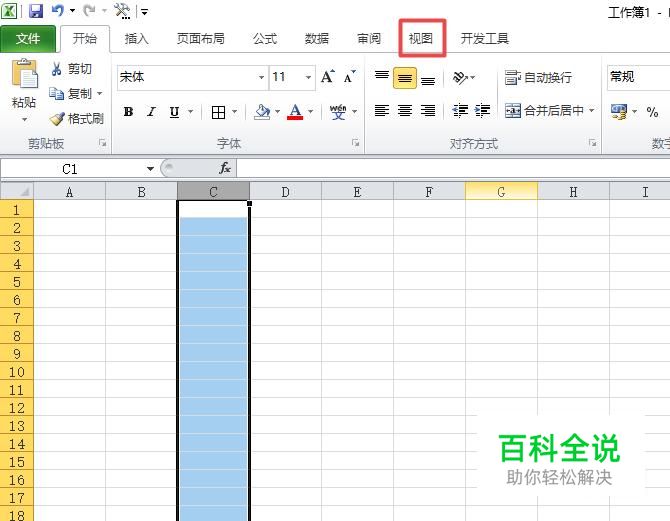Image resolution: width=670 pixels, height=521 pixels.
Task: Select column A header
Action: point(69,192)
